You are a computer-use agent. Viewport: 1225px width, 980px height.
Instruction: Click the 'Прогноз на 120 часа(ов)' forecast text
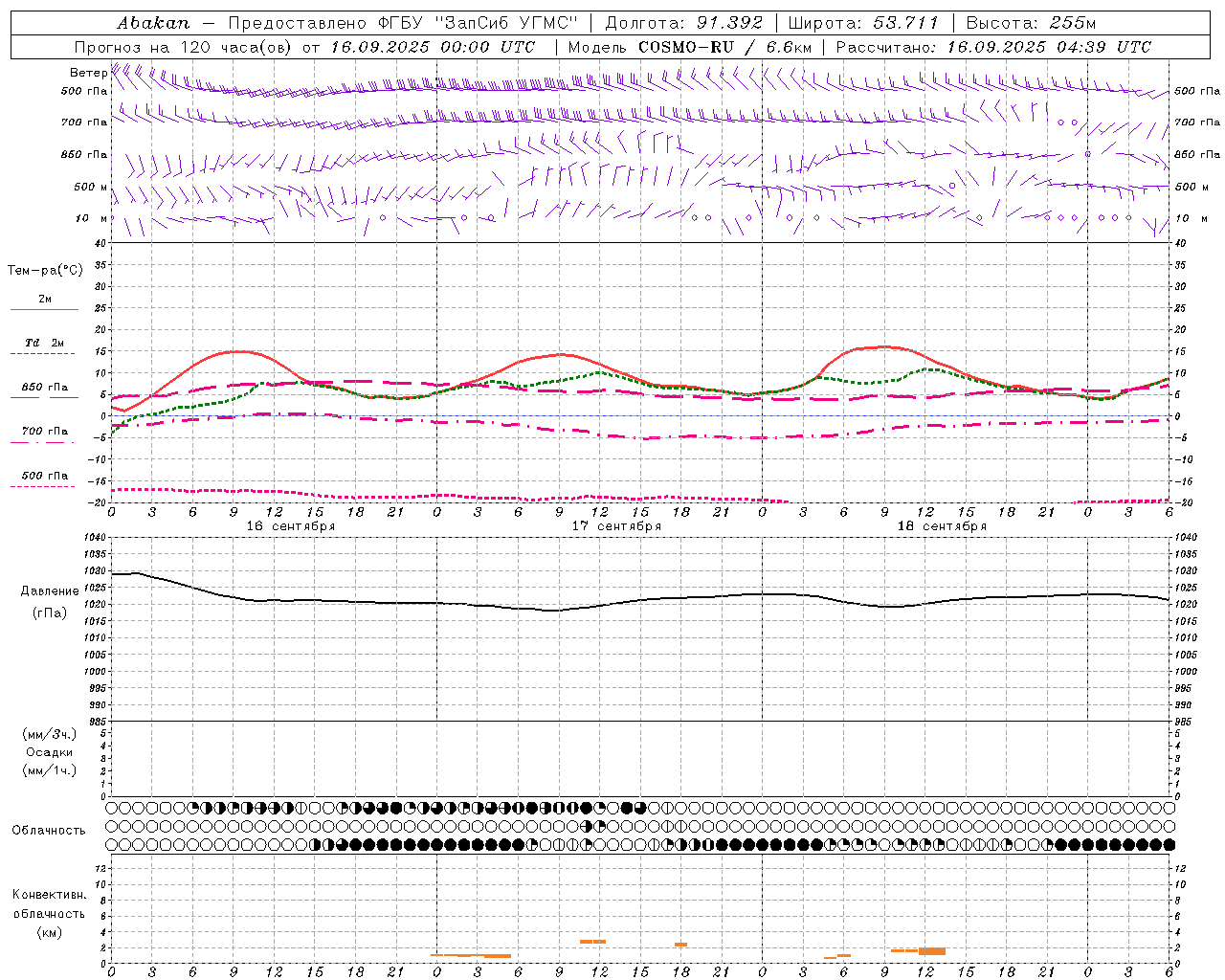coord(185,47)
